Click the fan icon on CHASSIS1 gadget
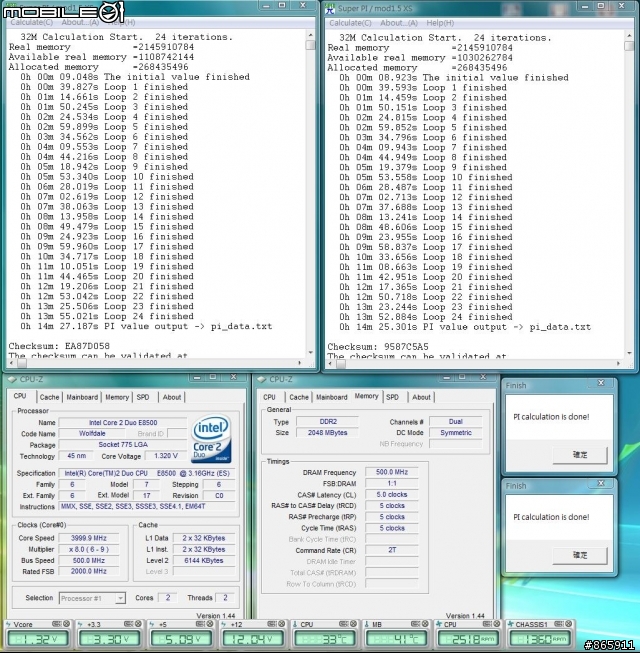This screenshot has height=653, width=640. tap(511, 624)
